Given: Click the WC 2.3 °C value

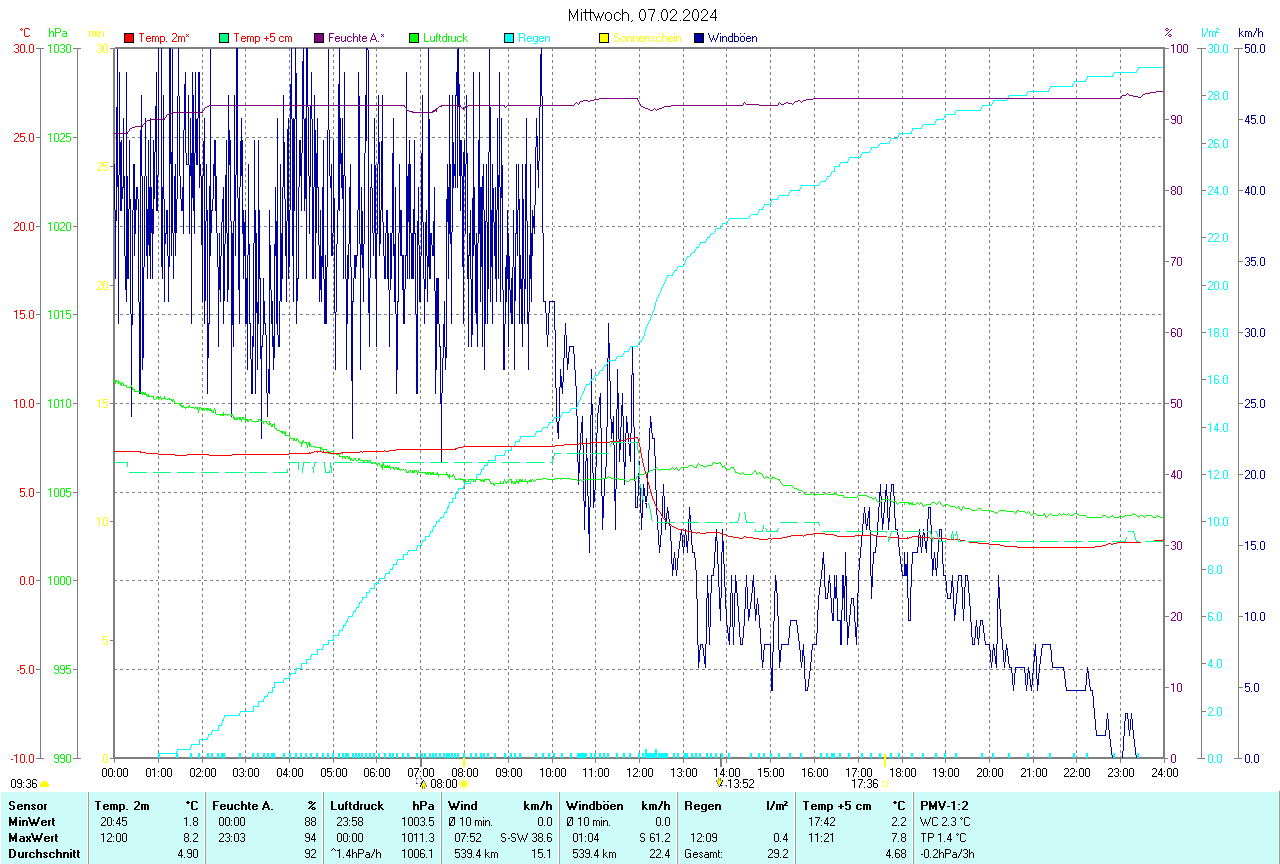Looking at the screenshot, I should (946, 821).
